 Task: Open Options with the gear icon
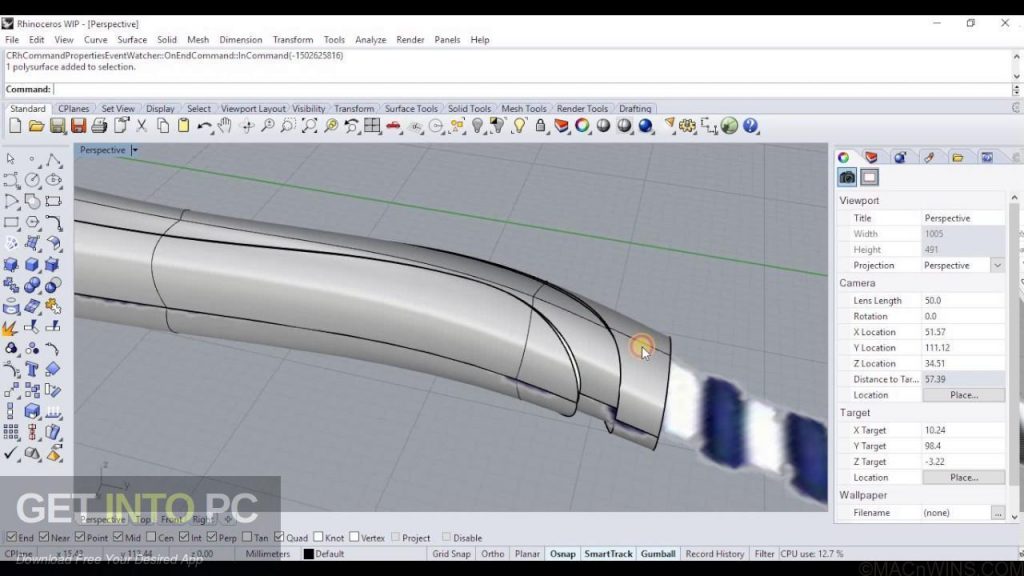[x=687, y=126]
